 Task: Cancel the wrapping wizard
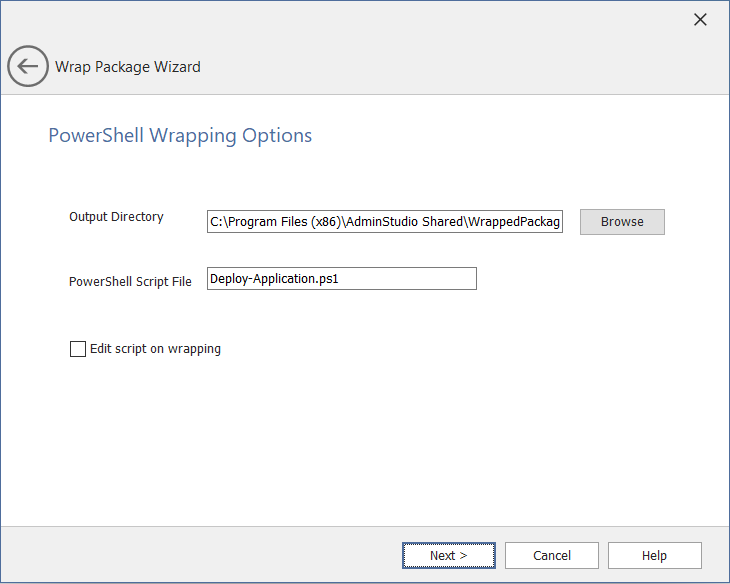(x=551, y=556)
